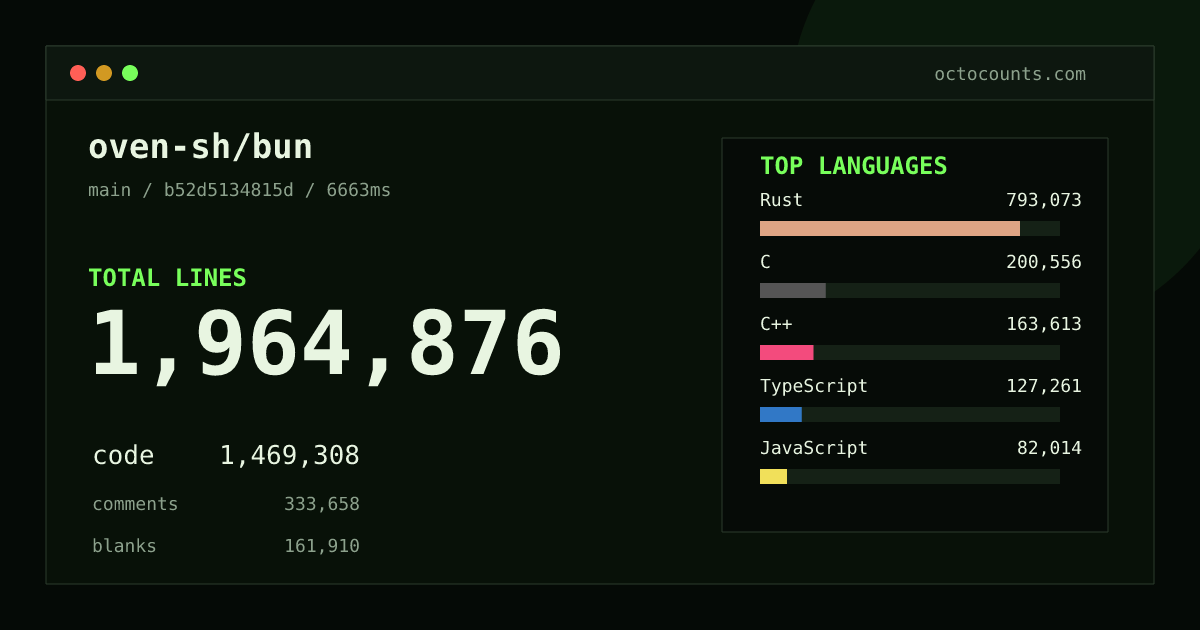The width and height of the screenshot is (1200, 630).
Task: Click the Rust language label
Action: click(x=781, y=200)
